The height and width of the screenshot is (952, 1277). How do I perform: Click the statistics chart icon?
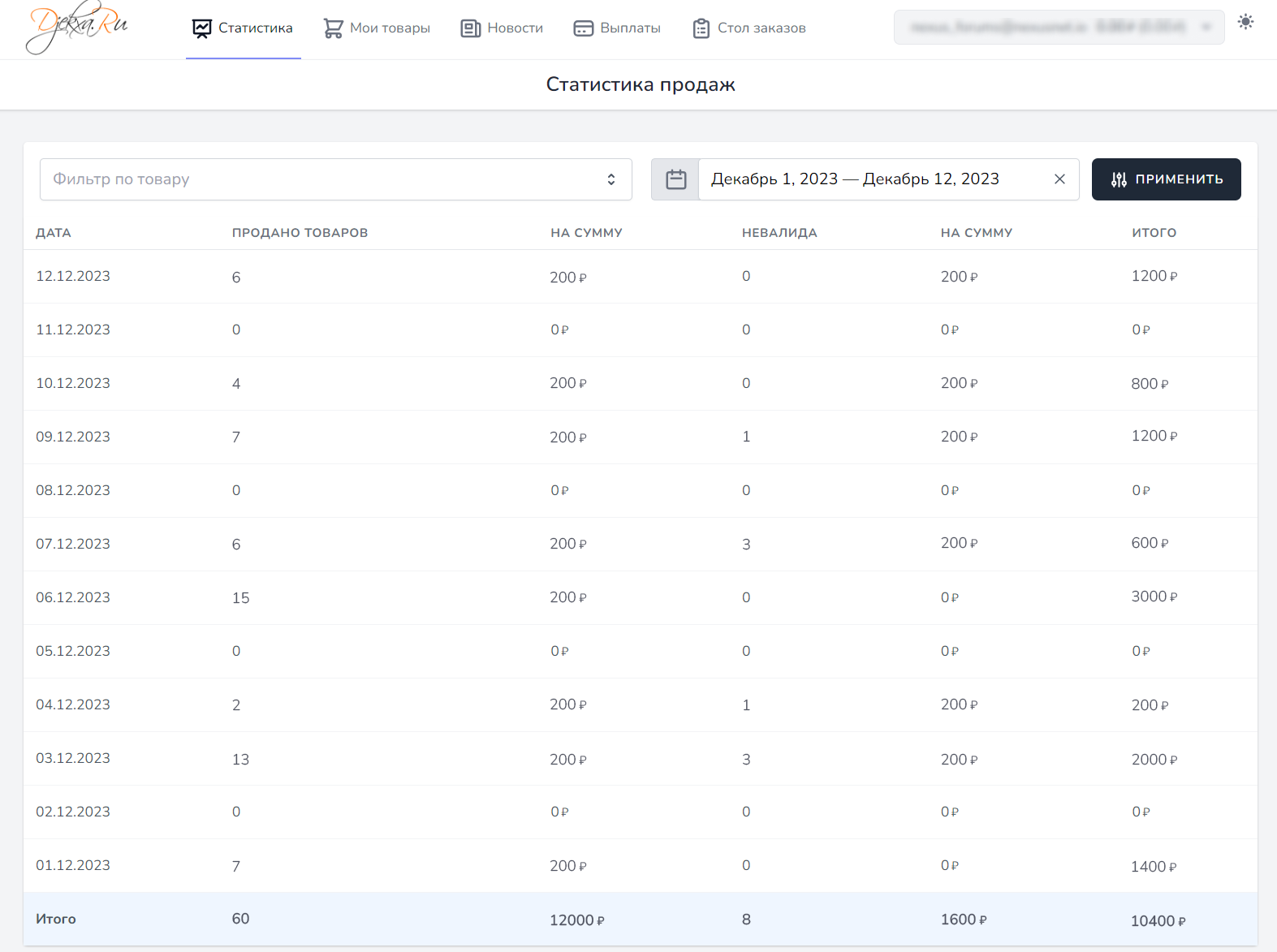pos(202,28)
